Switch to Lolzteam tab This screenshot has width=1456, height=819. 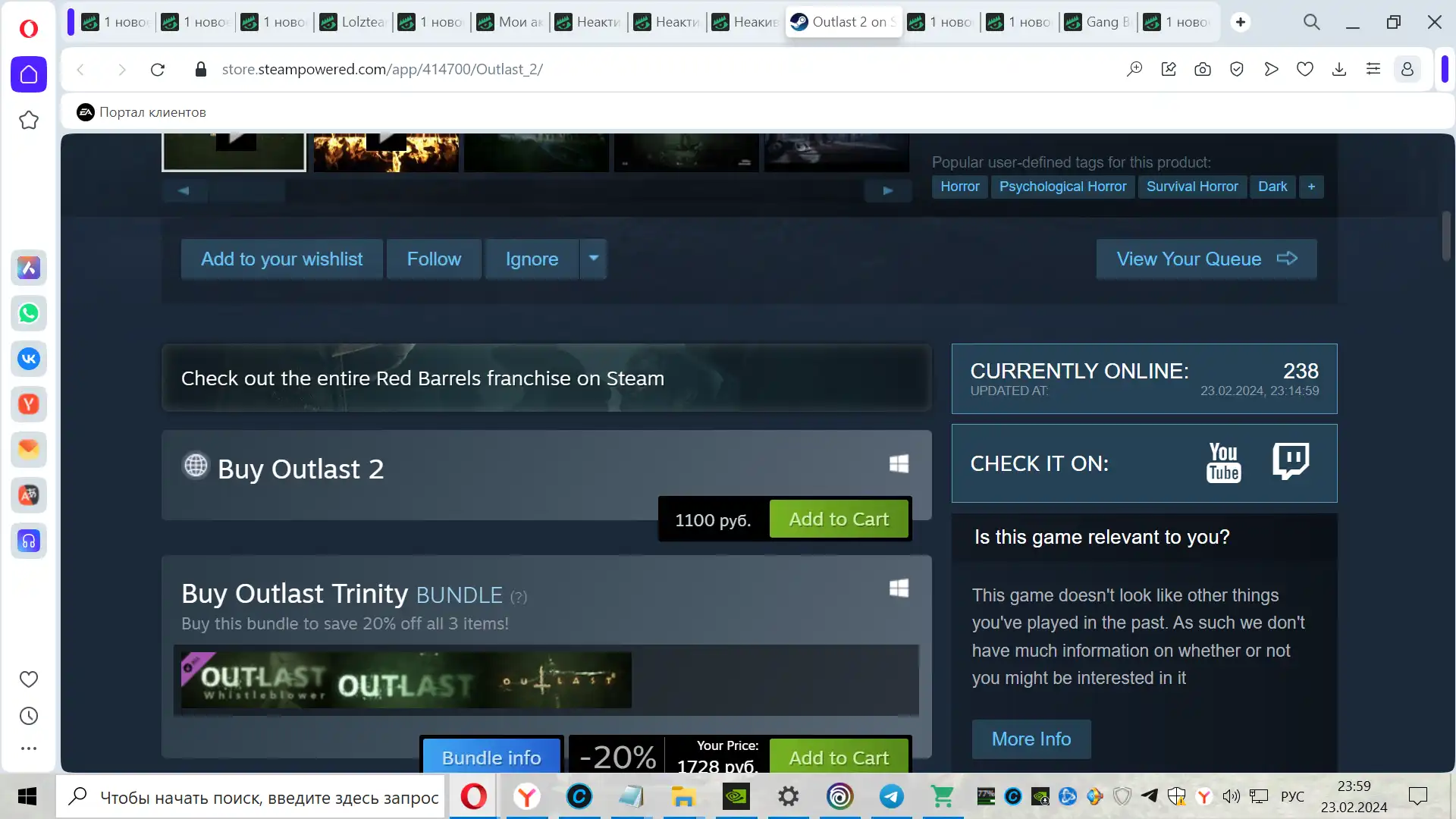coord(354,22)
